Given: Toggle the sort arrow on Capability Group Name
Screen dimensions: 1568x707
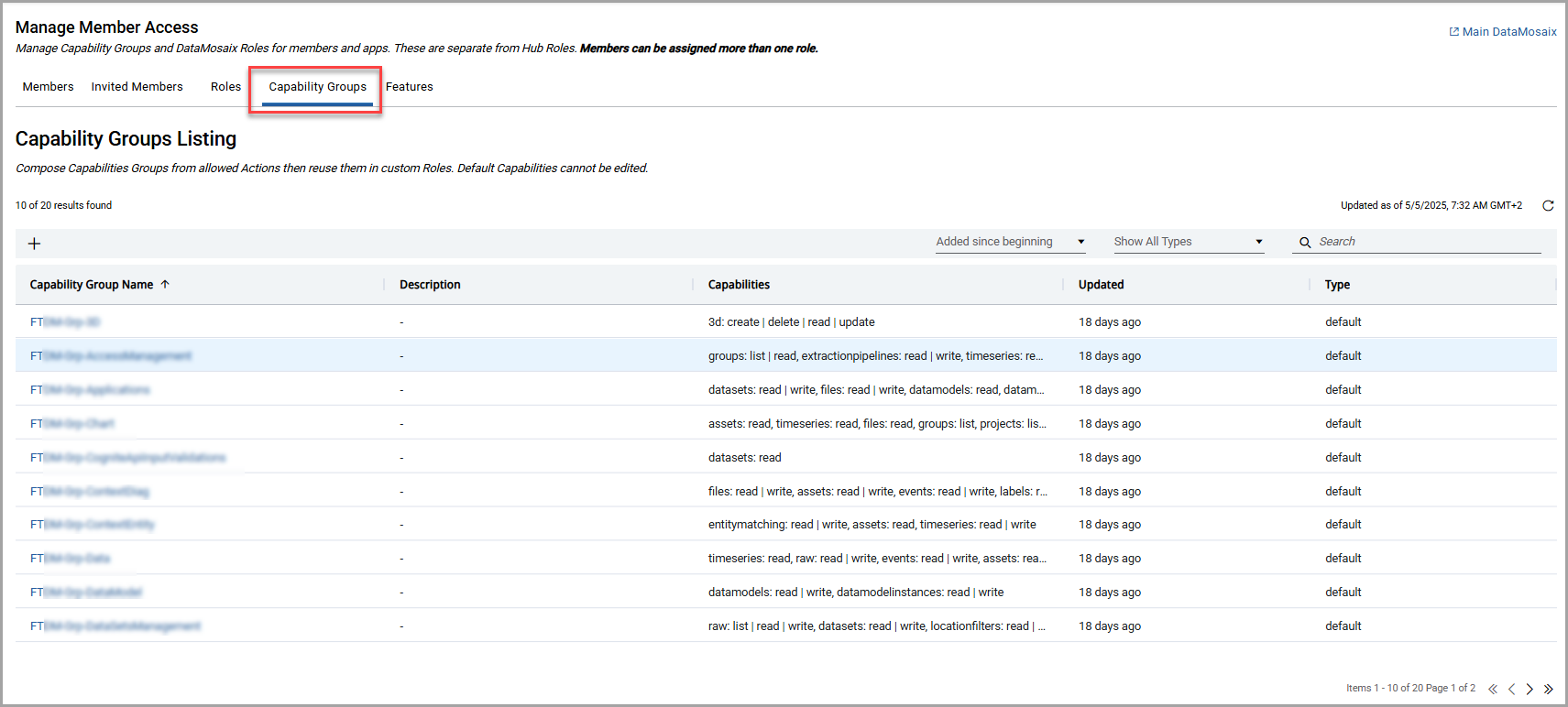Looking at the screenshot, I should (165, 285).
